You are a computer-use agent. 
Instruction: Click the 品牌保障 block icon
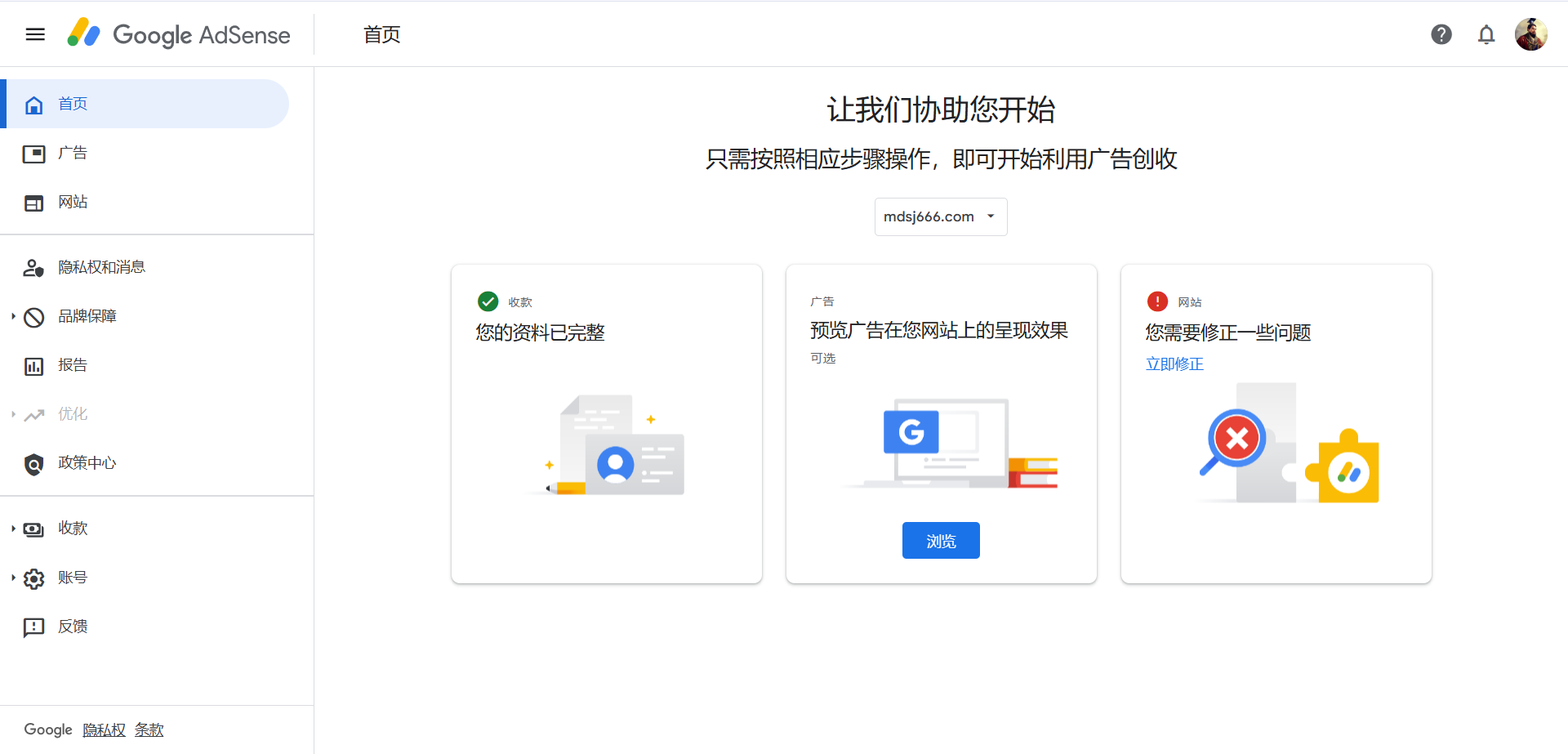tap(33, 317)
